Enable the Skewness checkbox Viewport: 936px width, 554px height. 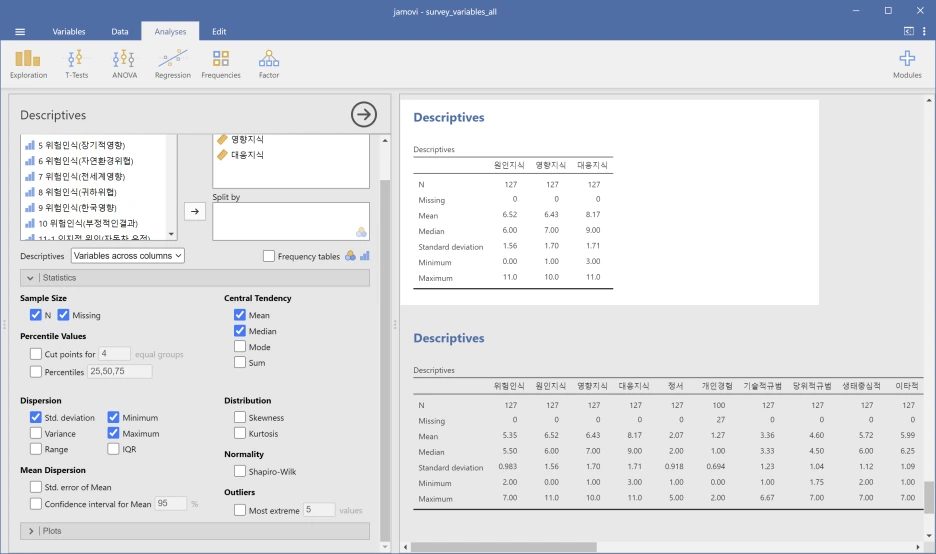(240, 417)
